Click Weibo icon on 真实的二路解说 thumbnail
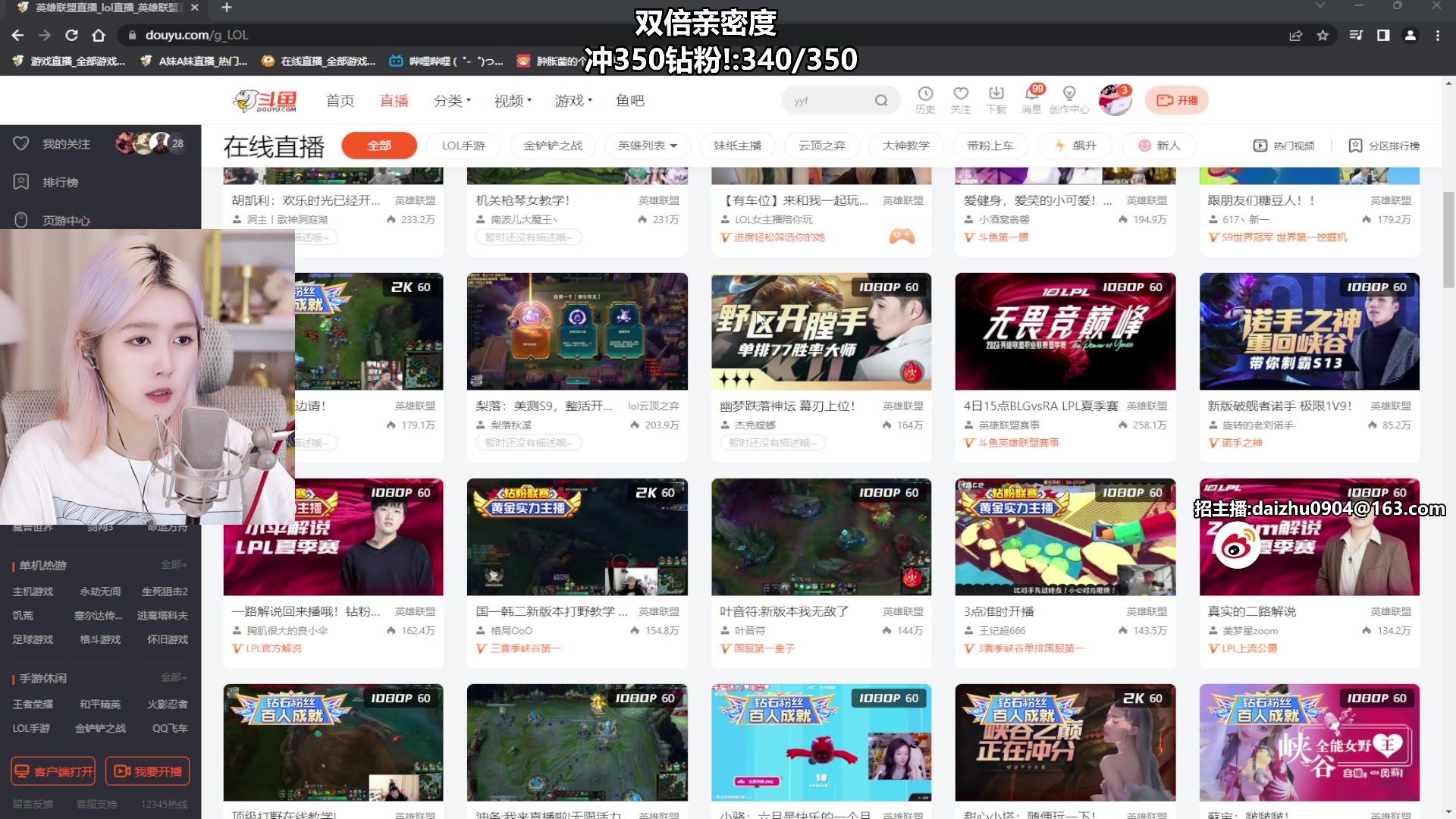The height and width of the screenshot is (819, 1456). (x=1237, y=545)
